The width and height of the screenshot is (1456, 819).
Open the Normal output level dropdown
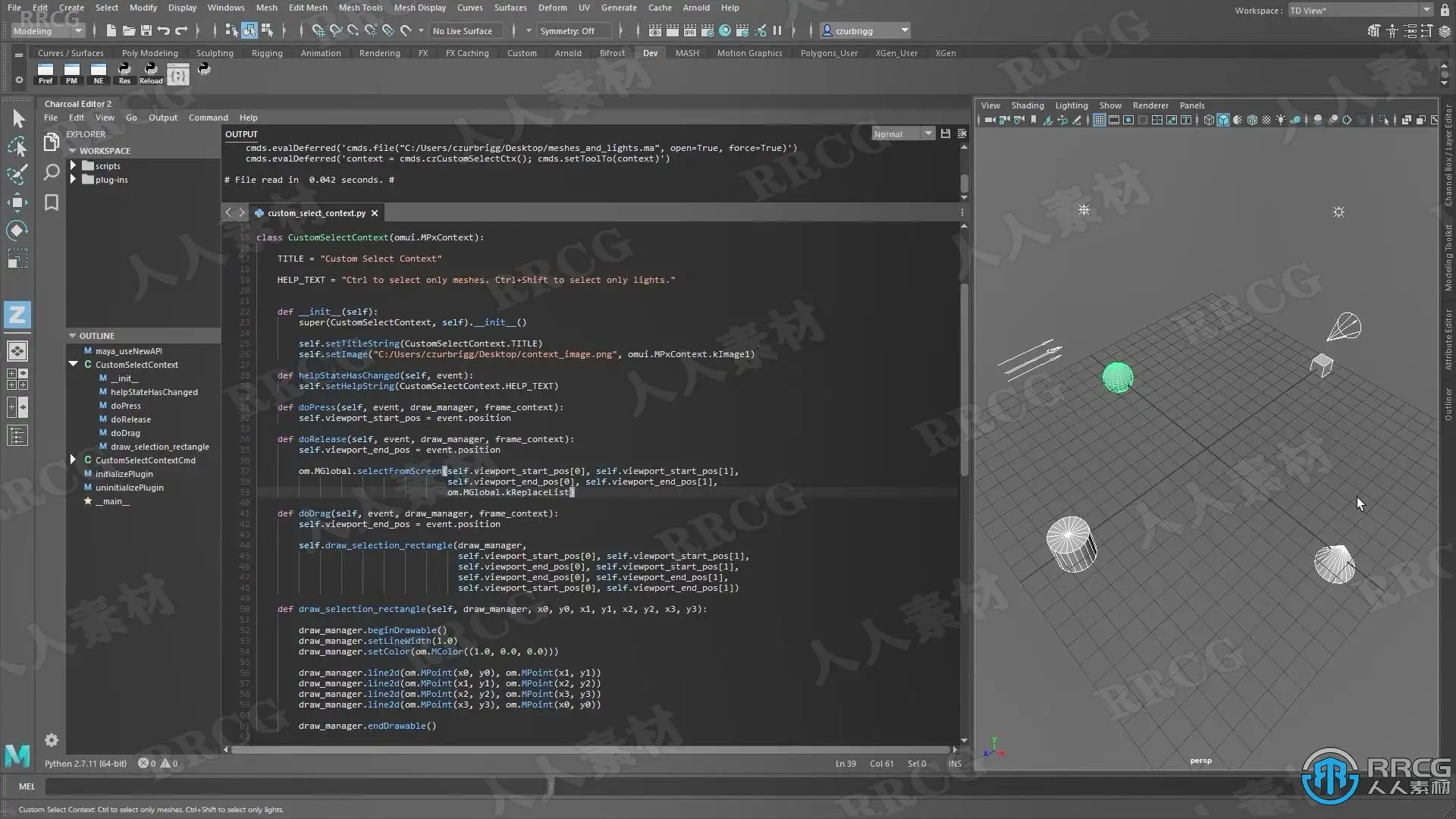[x=902, y=133]
